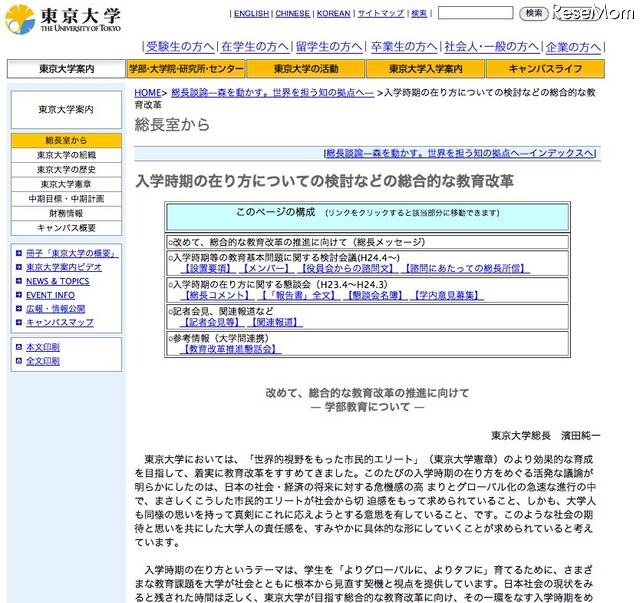Open the サイトマップ link in header
This screenshot has width=640, height=603.
pyautogui.click(x=380, y=14)
